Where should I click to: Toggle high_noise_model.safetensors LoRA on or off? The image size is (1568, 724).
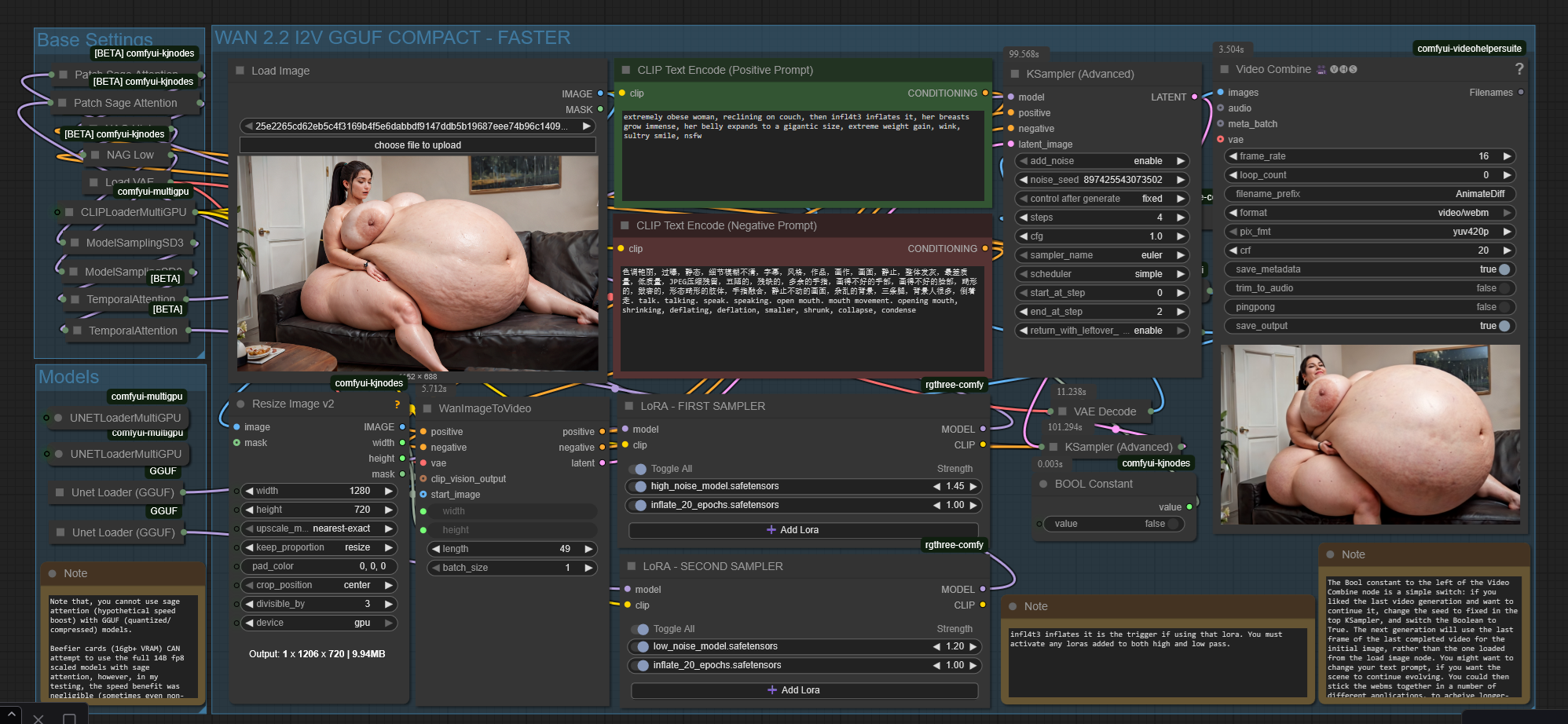(640, 486)
